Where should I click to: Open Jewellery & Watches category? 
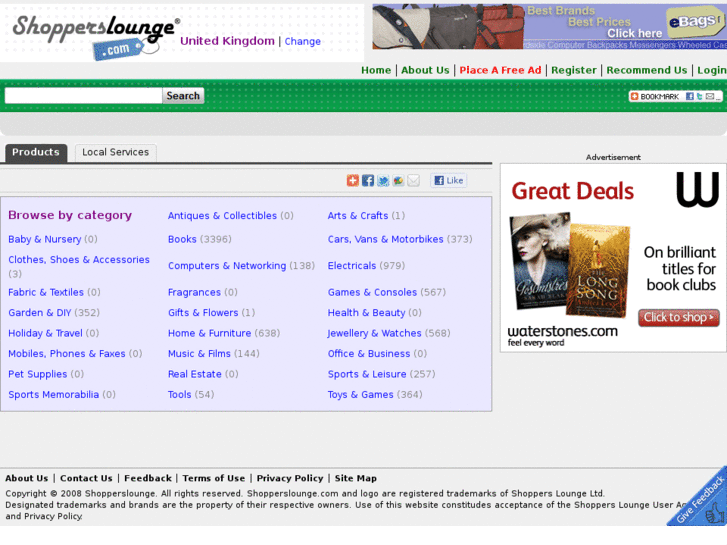(375, 333)
